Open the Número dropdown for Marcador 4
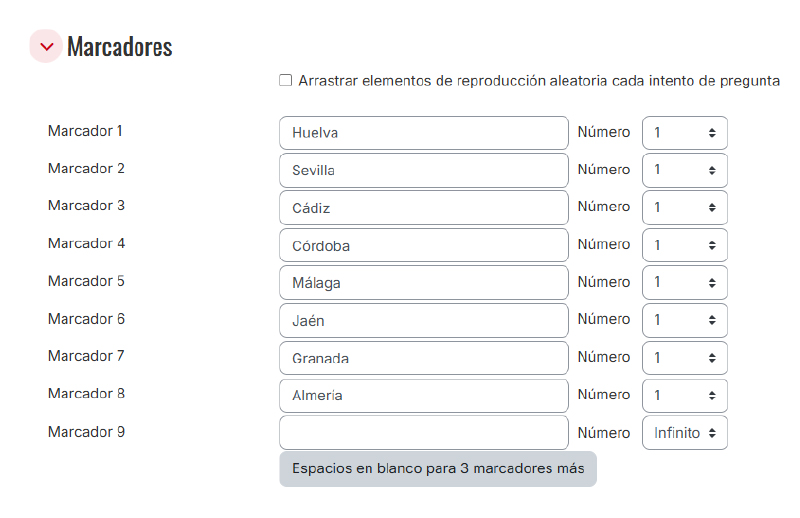 pos(684,245)
